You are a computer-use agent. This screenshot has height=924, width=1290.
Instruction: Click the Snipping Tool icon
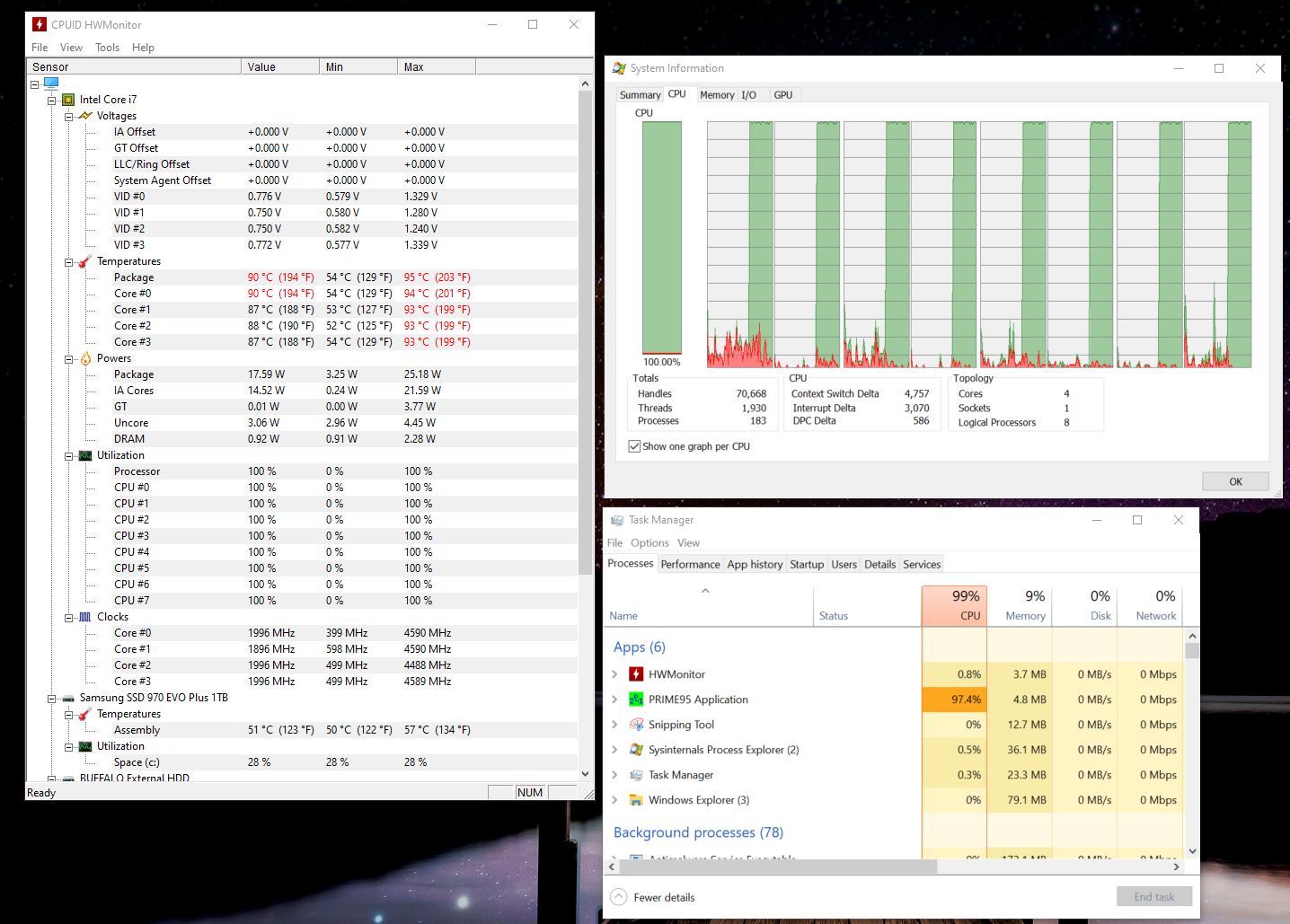point(636,725)
